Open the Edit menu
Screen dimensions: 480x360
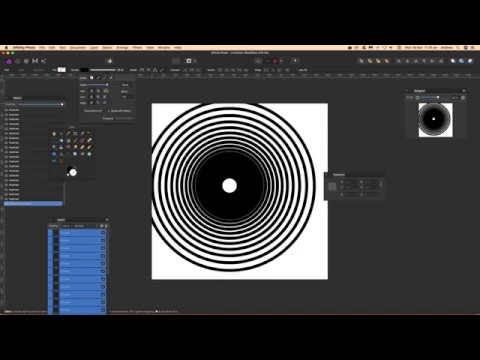[52, 48]
